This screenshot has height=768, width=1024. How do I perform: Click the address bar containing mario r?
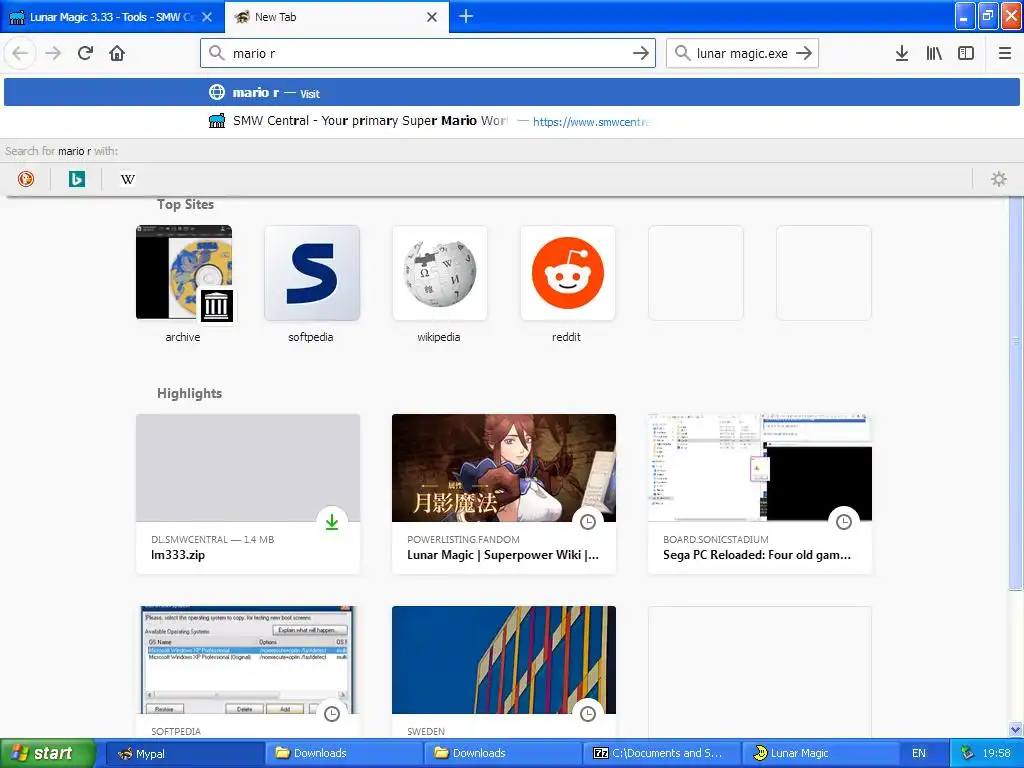(428, 53)
